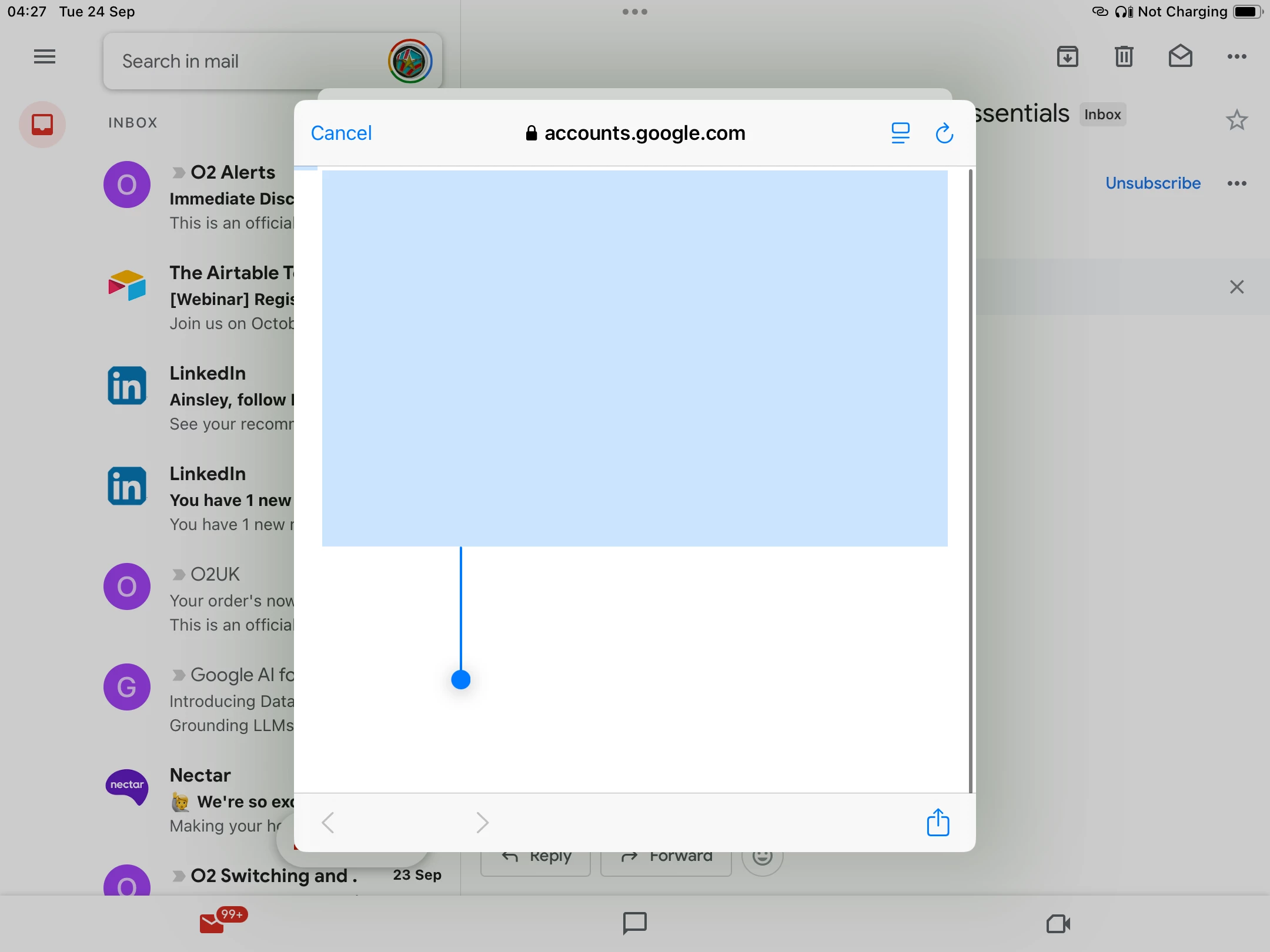Tap the Search in mail field
Image resolution: width=1270 pixels, height=952 pixels.
[x=247, y=61]
